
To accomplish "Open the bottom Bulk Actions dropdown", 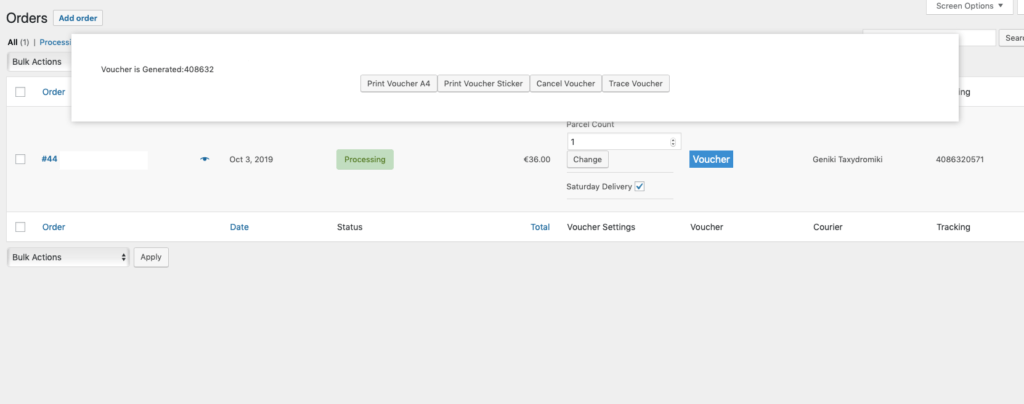I will [x=69, y=257].
